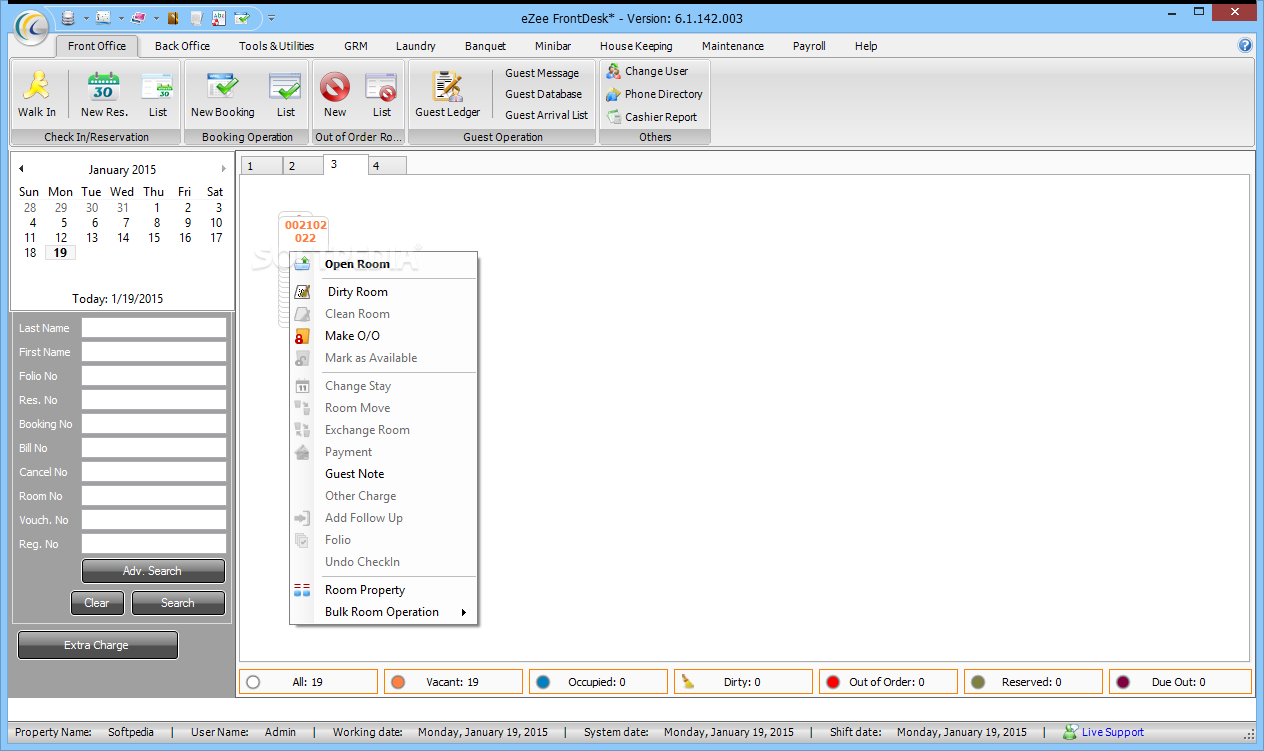Screen dimensions: 1264x751
Task: Open Customize Quick Access Toolbar dropdown
Action: (272, 18)
